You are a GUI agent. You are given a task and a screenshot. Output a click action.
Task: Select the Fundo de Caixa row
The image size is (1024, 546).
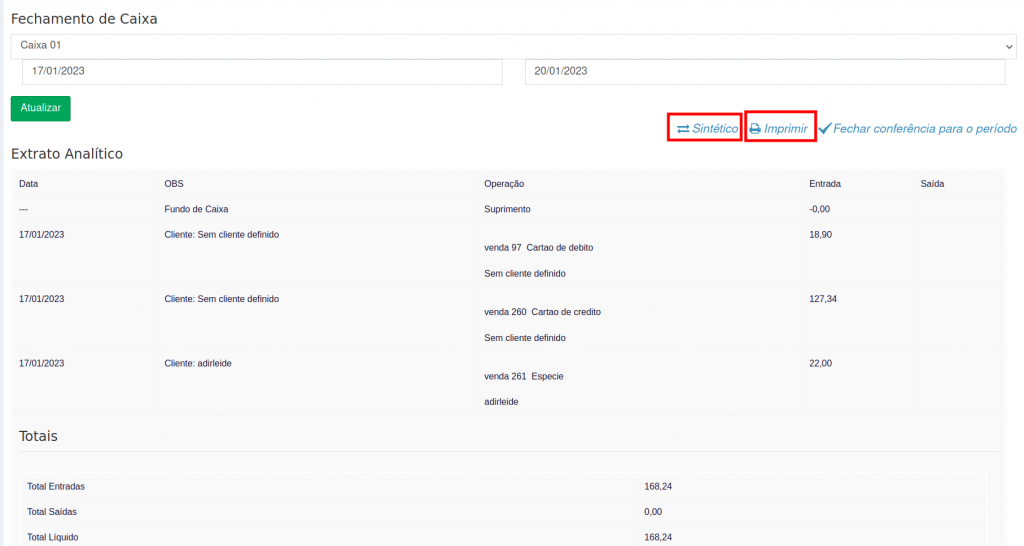(x=196, y=209)
